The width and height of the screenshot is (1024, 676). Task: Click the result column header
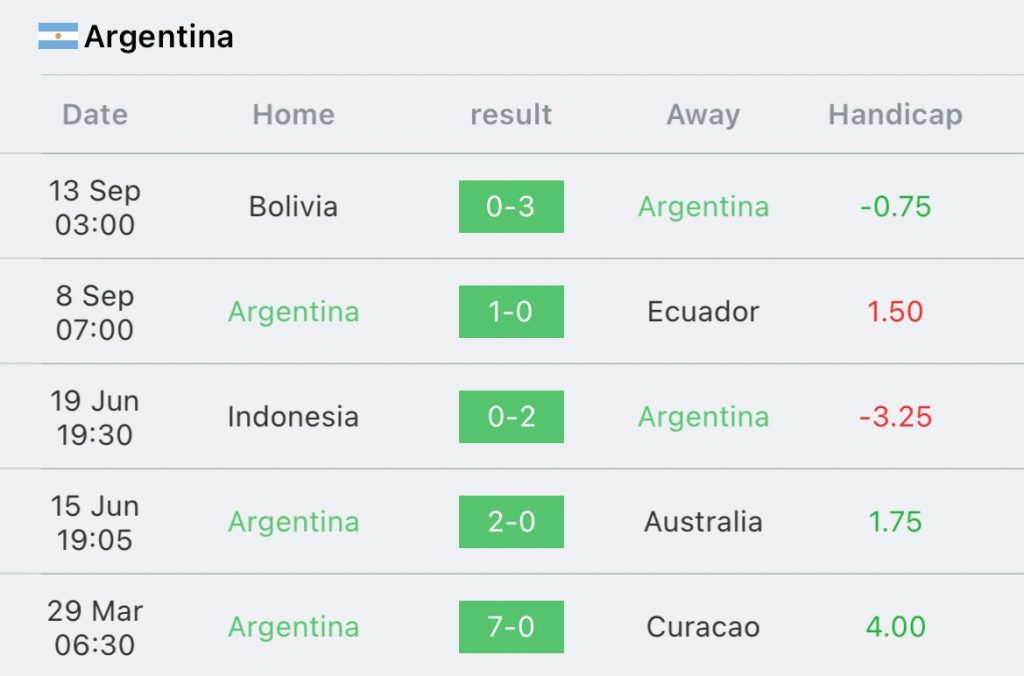511,114
